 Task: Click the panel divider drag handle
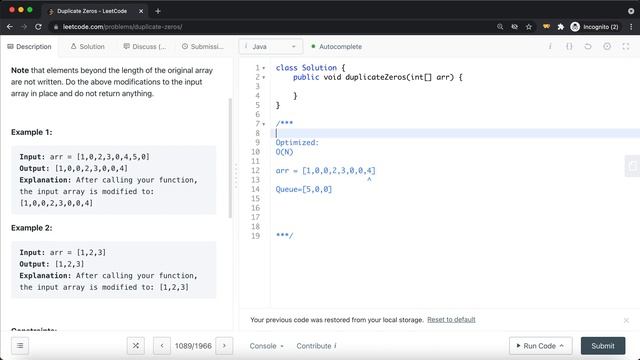click(236, 176)
